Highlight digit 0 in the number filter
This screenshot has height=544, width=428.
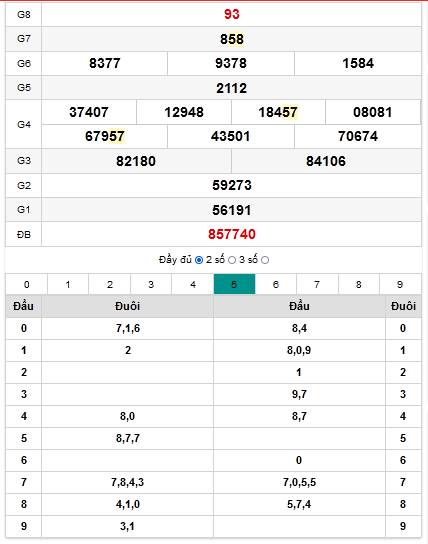point(26,284)
